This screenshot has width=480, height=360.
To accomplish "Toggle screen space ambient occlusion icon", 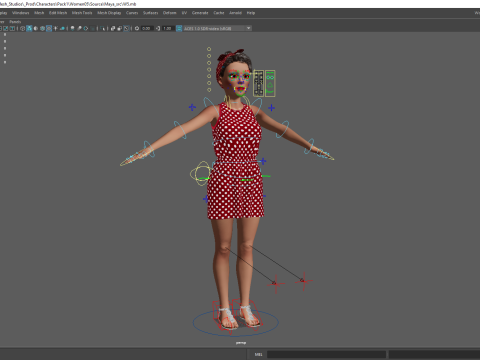I will (72, 29).
